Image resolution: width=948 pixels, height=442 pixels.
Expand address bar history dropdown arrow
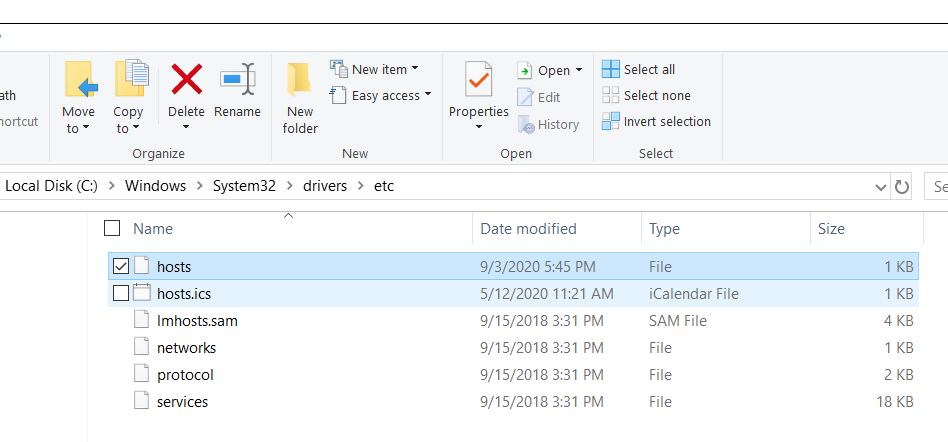tap(880, 187)
